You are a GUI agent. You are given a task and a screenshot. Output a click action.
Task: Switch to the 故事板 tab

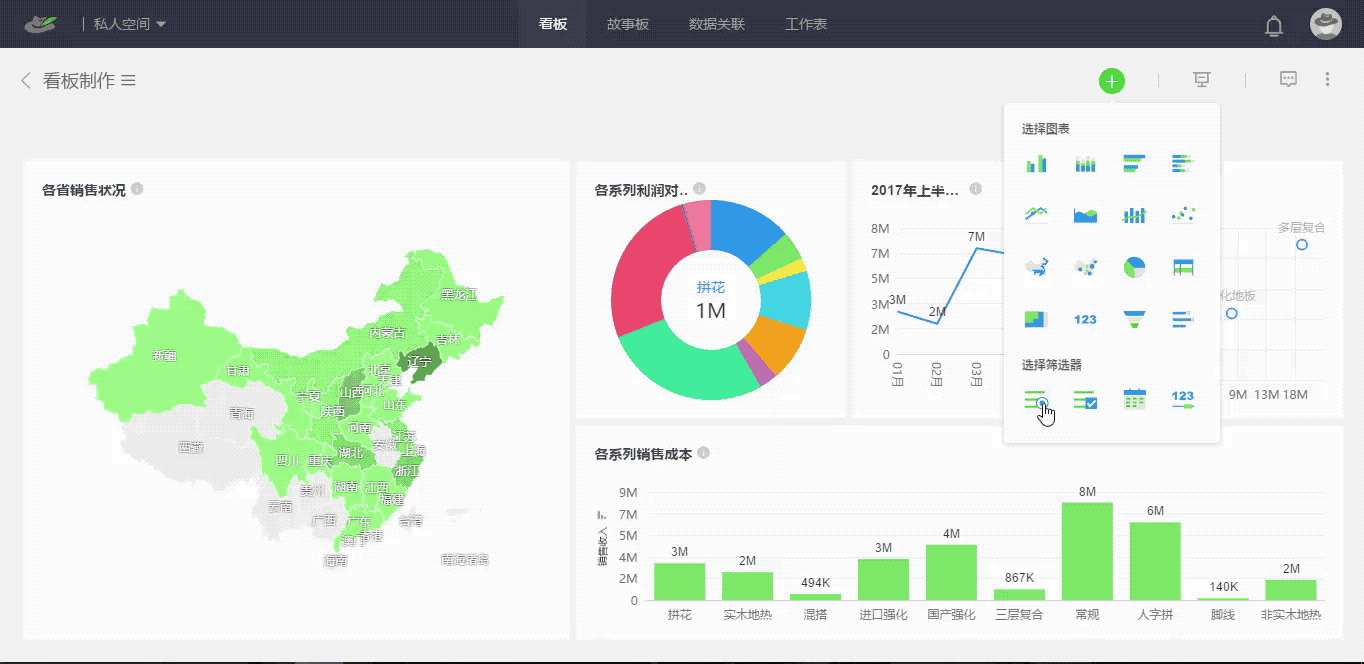[x=628, y=24]
